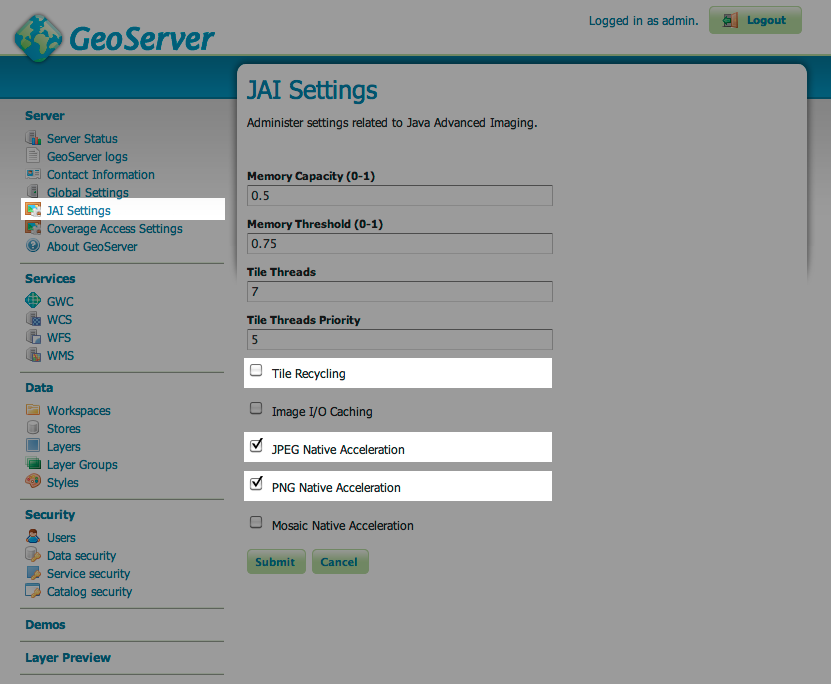The width and height of the screenshot is (831, 684).
Task: Focus the Tile Threads Priority field
Action: (400, 340)
